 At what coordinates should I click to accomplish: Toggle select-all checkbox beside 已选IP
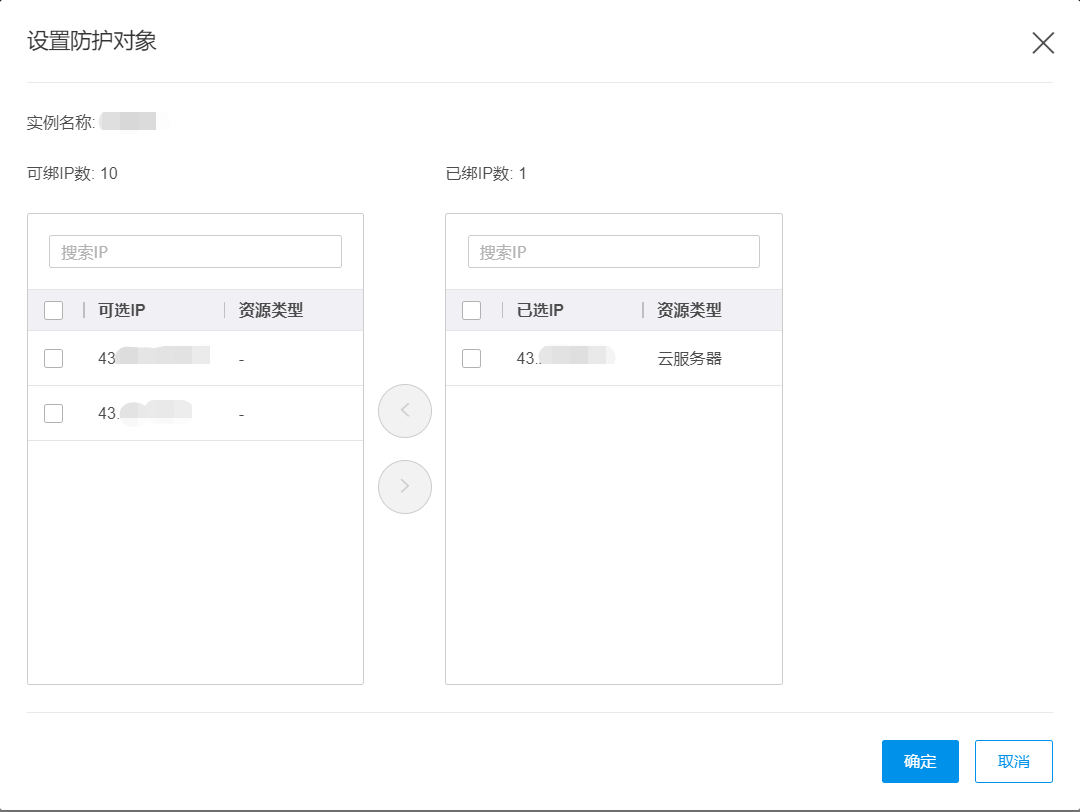(x=472, y=311)
